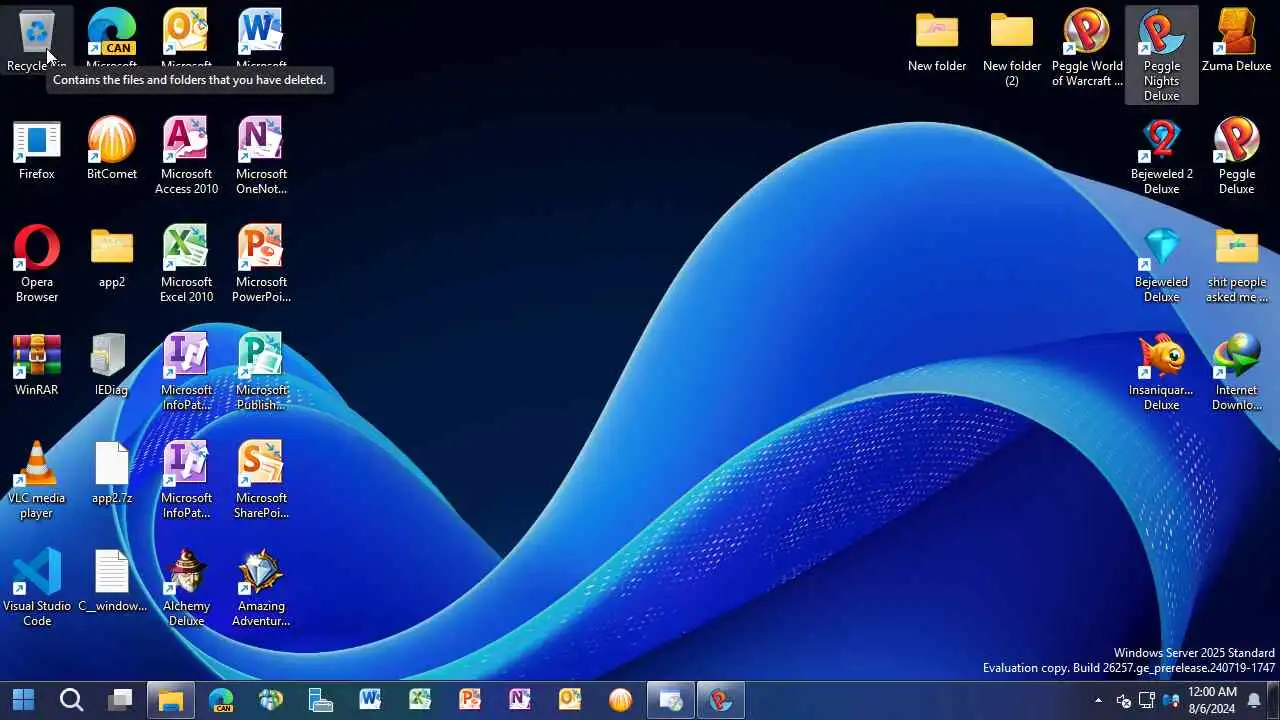Open Word from the taskbar
Screen dimensions: 1280x720
370,700
